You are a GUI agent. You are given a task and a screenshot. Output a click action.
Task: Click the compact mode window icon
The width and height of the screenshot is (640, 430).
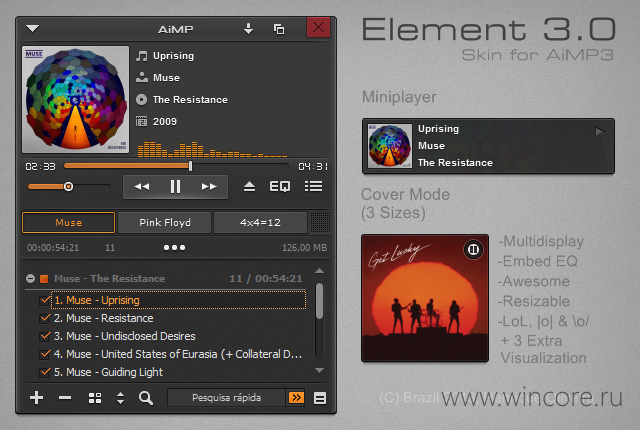(x=279, y=29)
